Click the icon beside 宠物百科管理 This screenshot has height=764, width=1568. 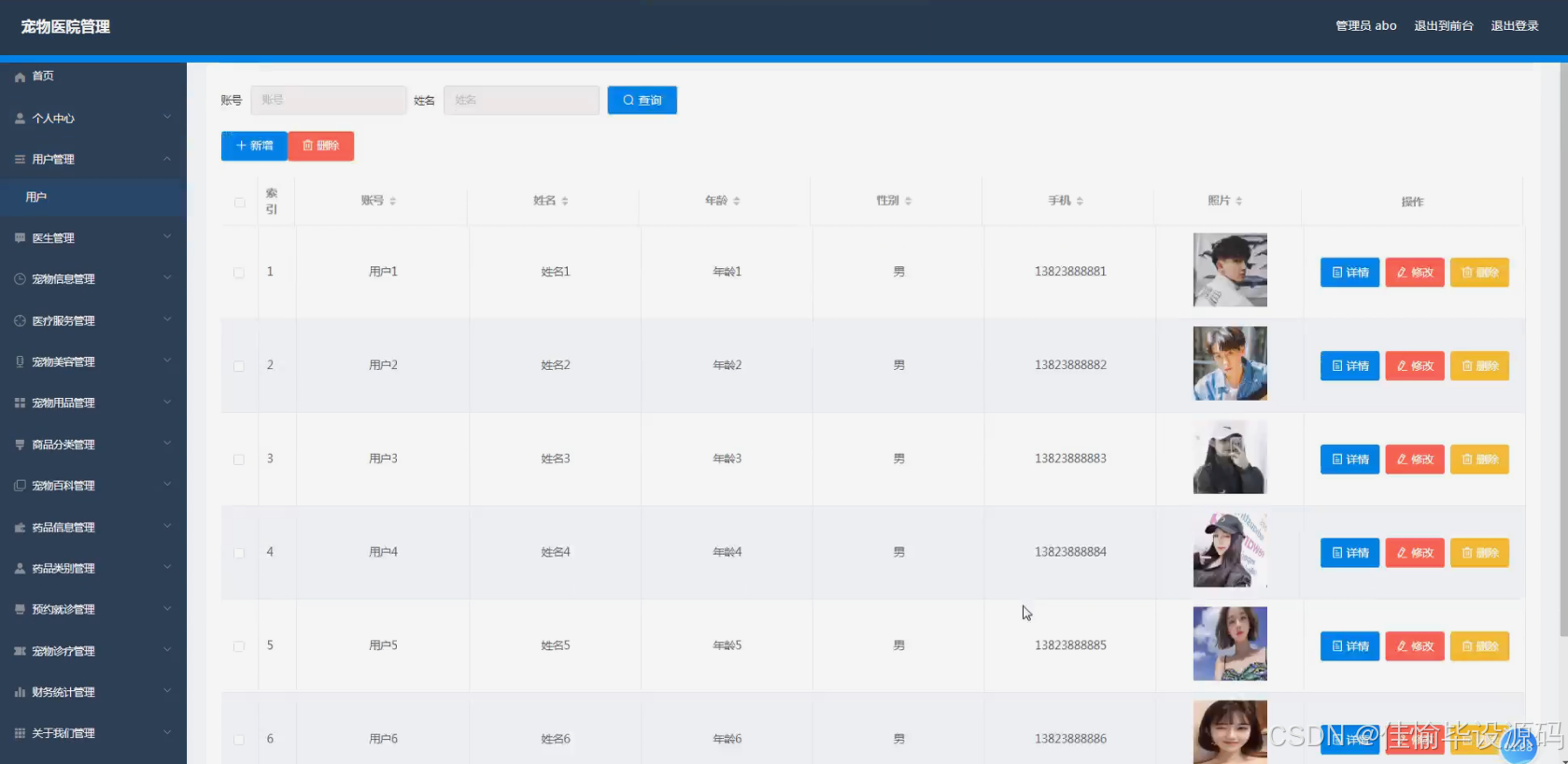point(20,486)
